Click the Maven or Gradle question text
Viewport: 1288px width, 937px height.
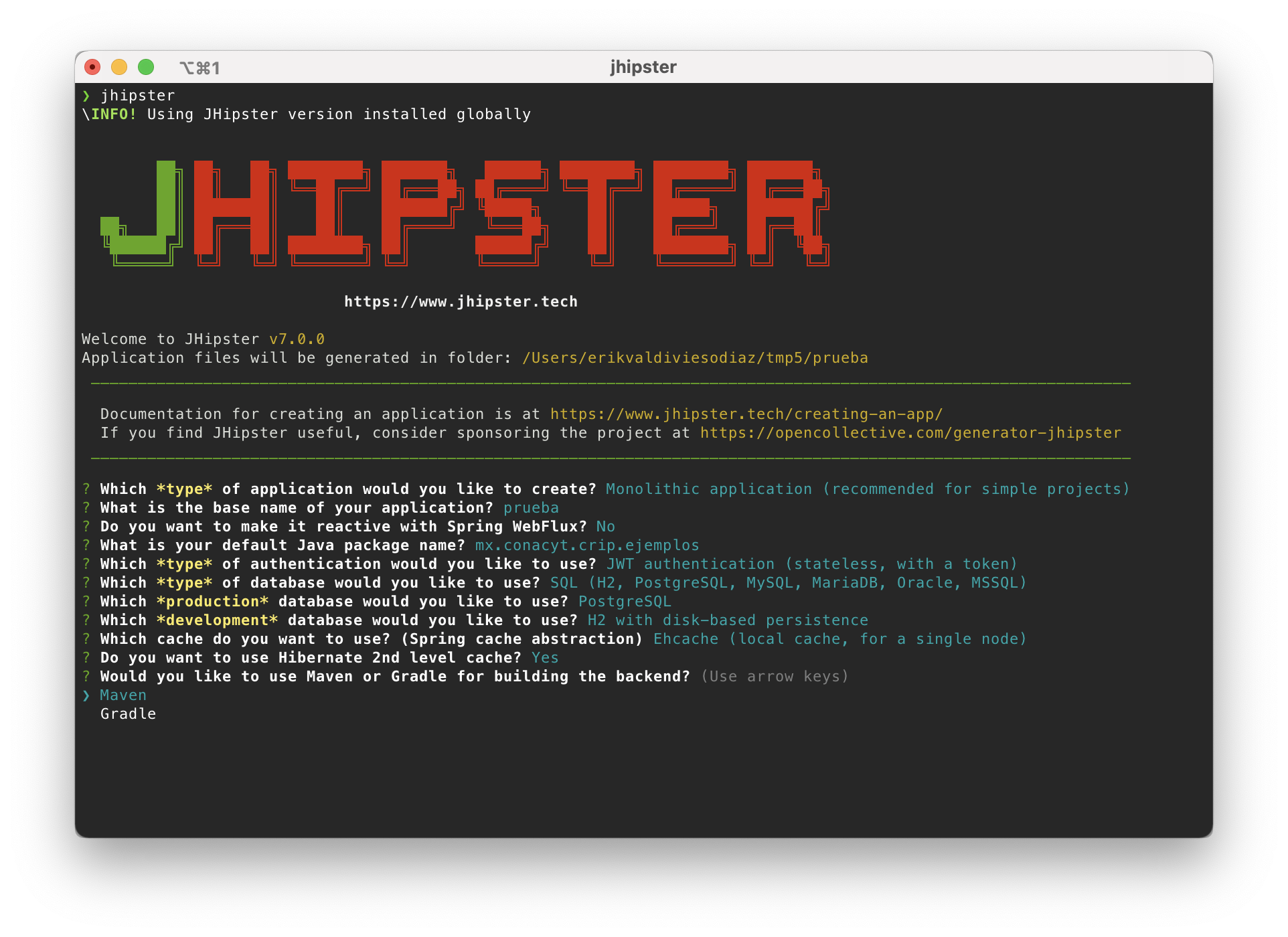tap(395, 677)
